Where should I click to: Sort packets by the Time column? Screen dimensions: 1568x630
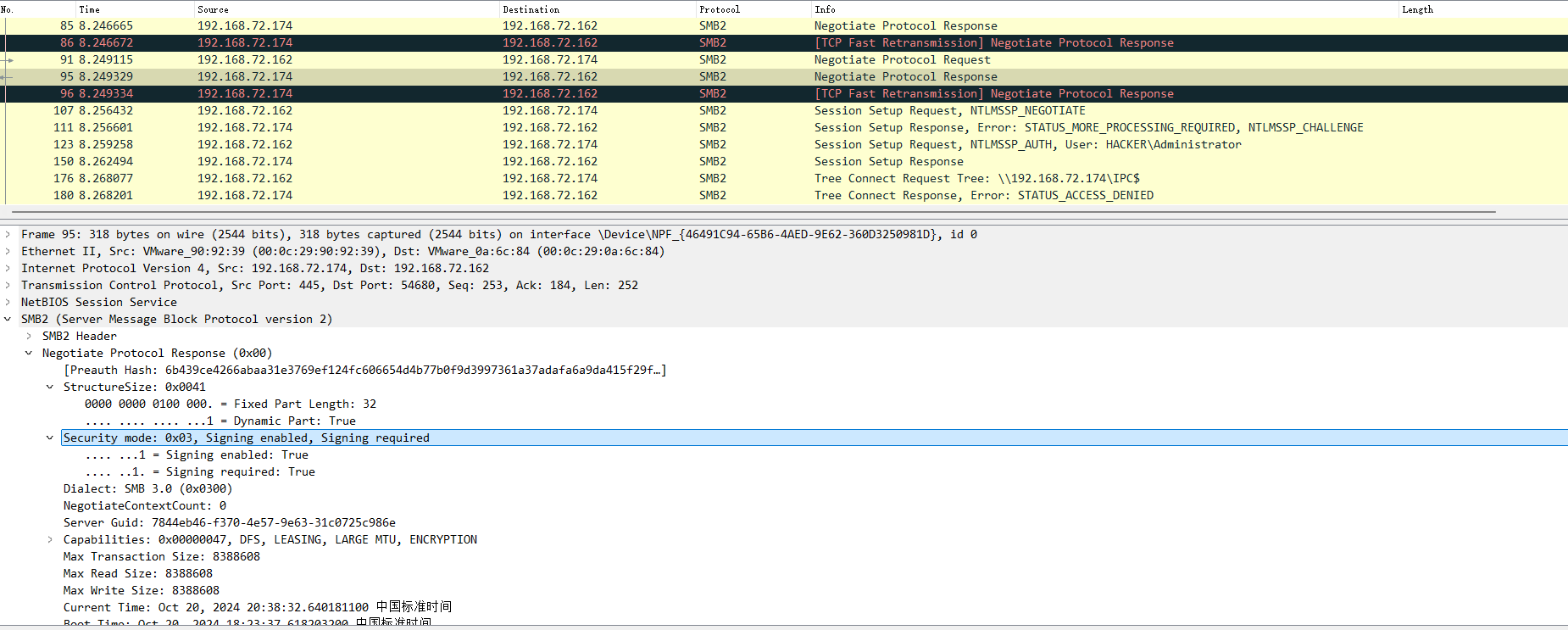point(136,9)
